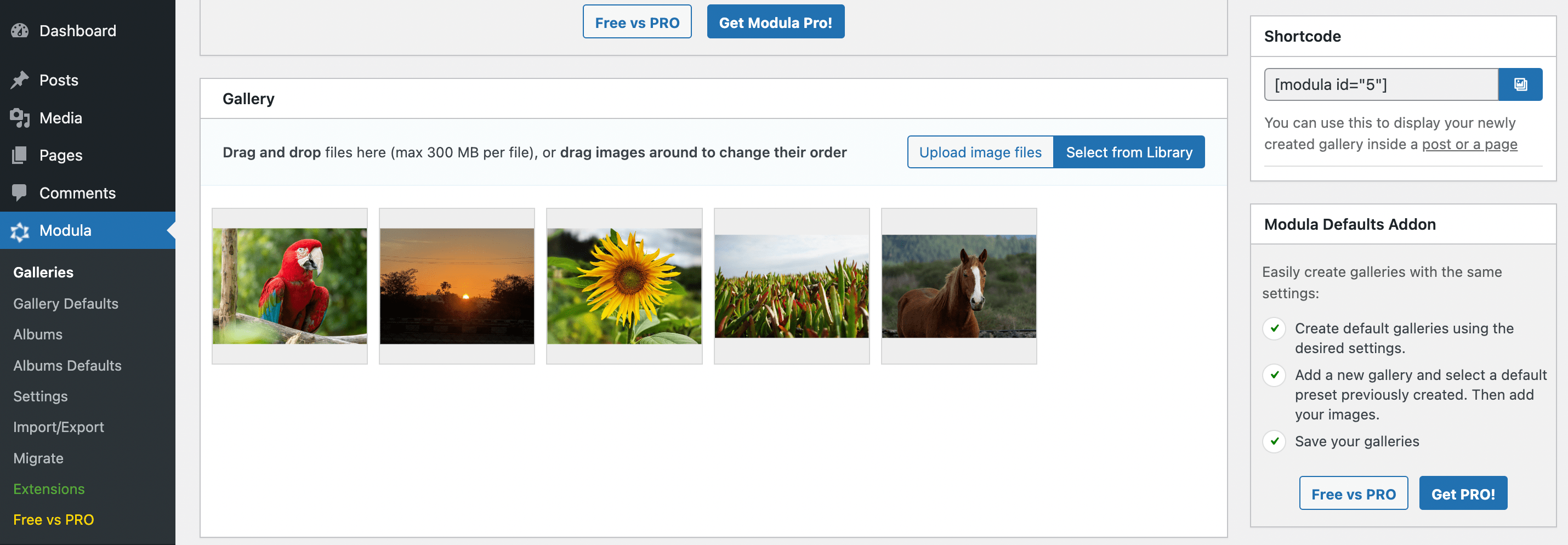Screen dimensions: 1568x545
Task: Click the Get PRO! addon button
Action: point(1463,493)
